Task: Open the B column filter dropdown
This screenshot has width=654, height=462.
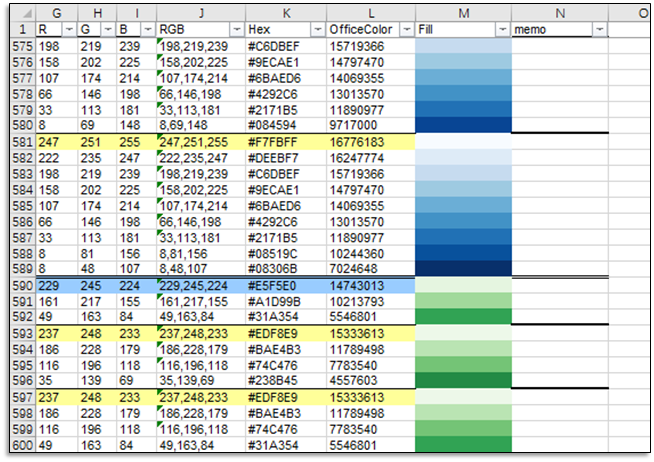Action: click(148, 30)
